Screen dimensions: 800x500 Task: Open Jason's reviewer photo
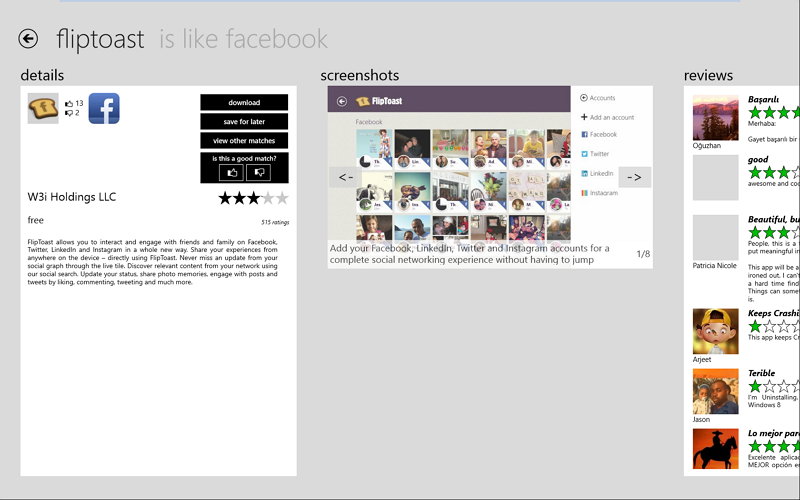(x=715, y=391)
